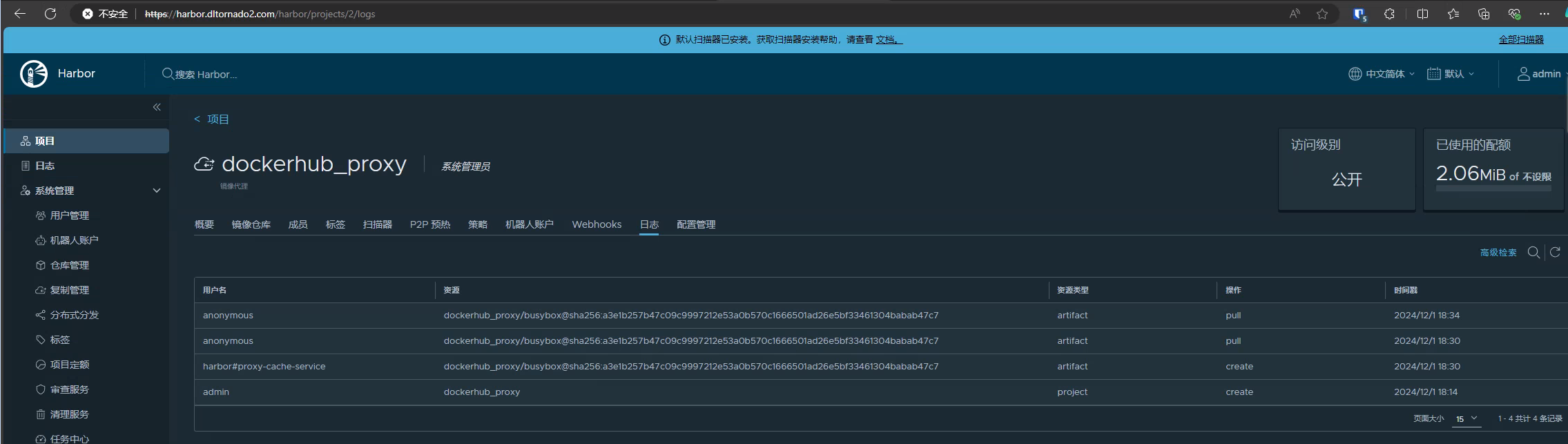Switch to the 成员 tab
The width and height of the screenshot is (1568, 444).
click(x=298, y=224)
